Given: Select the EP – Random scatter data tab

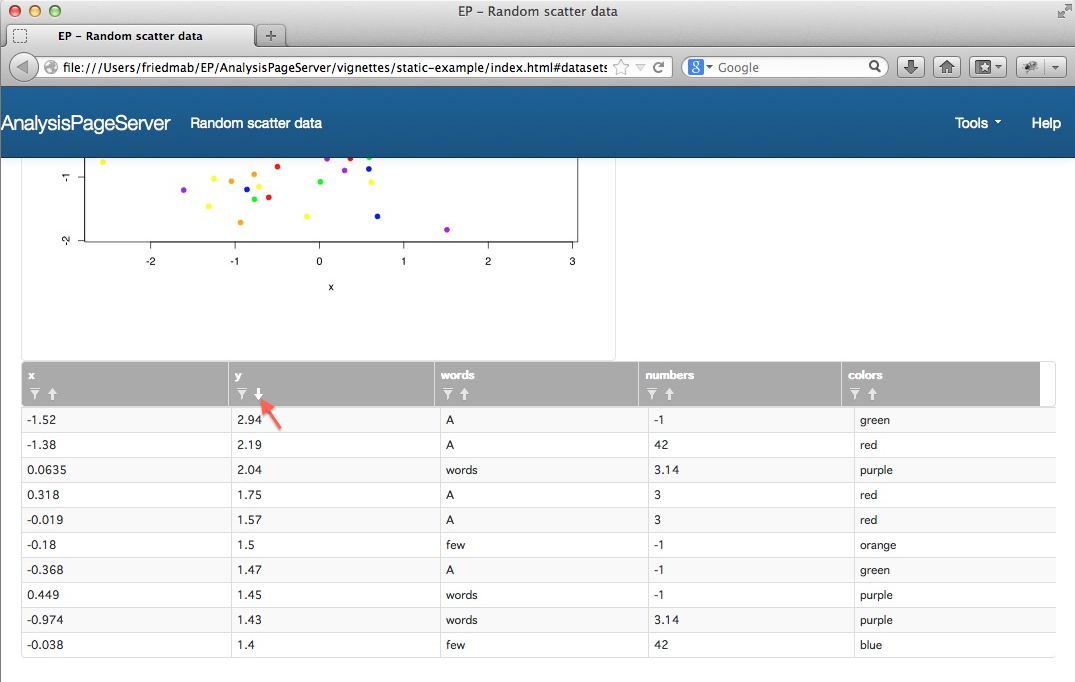Looking at the screenshot, I should click(130, 36).
